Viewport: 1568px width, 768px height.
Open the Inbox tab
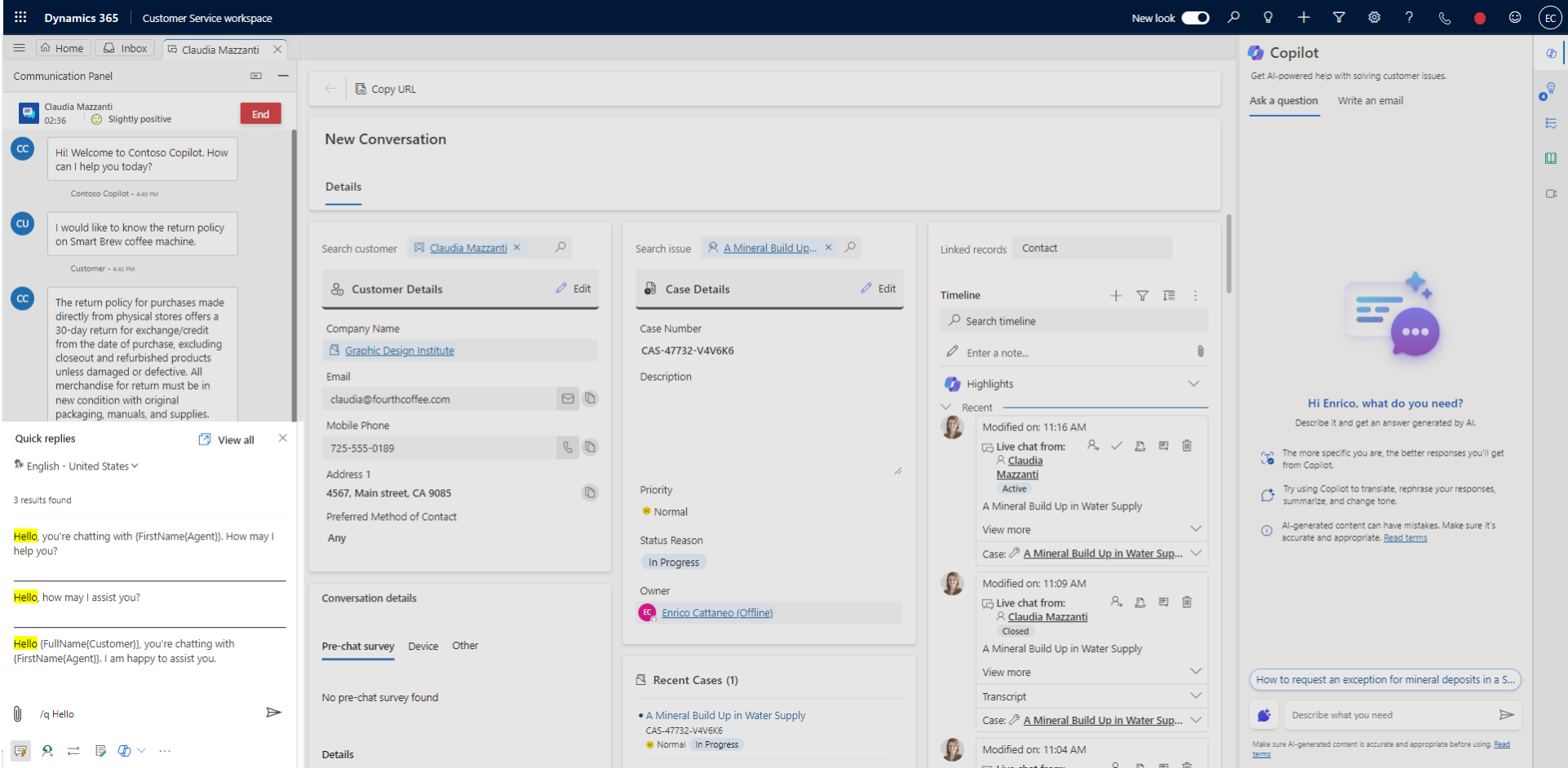click(x=124, y=47)
